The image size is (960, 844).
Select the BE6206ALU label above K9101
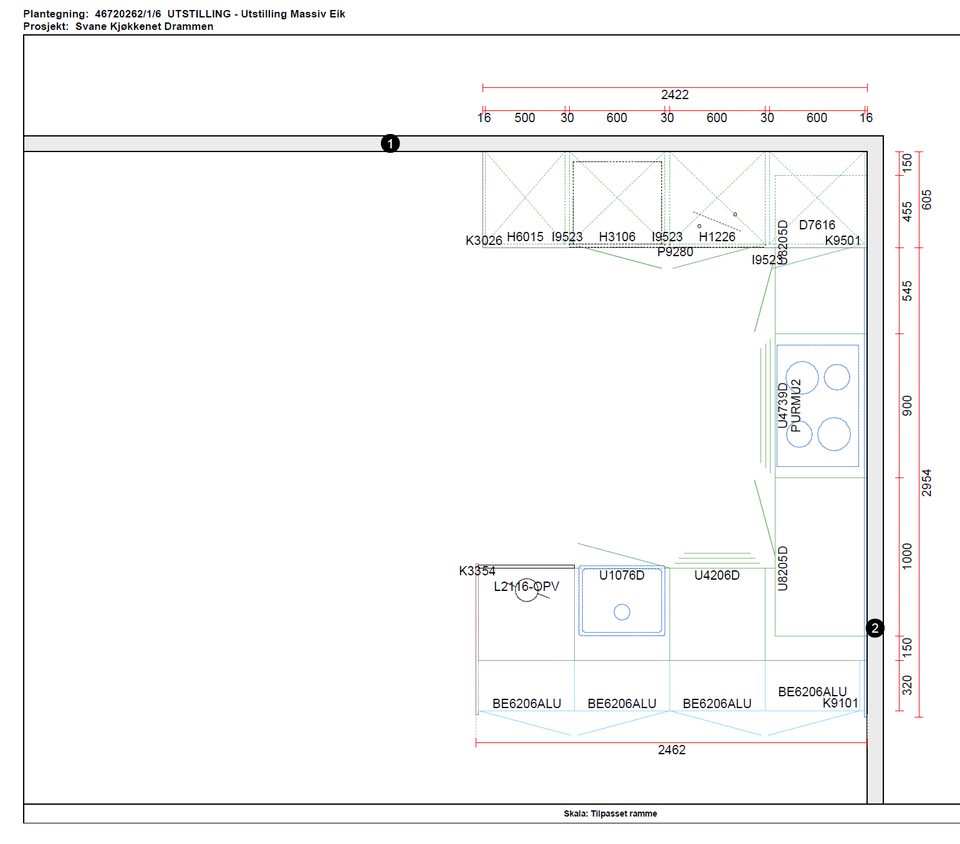click(x=812, y=692)
